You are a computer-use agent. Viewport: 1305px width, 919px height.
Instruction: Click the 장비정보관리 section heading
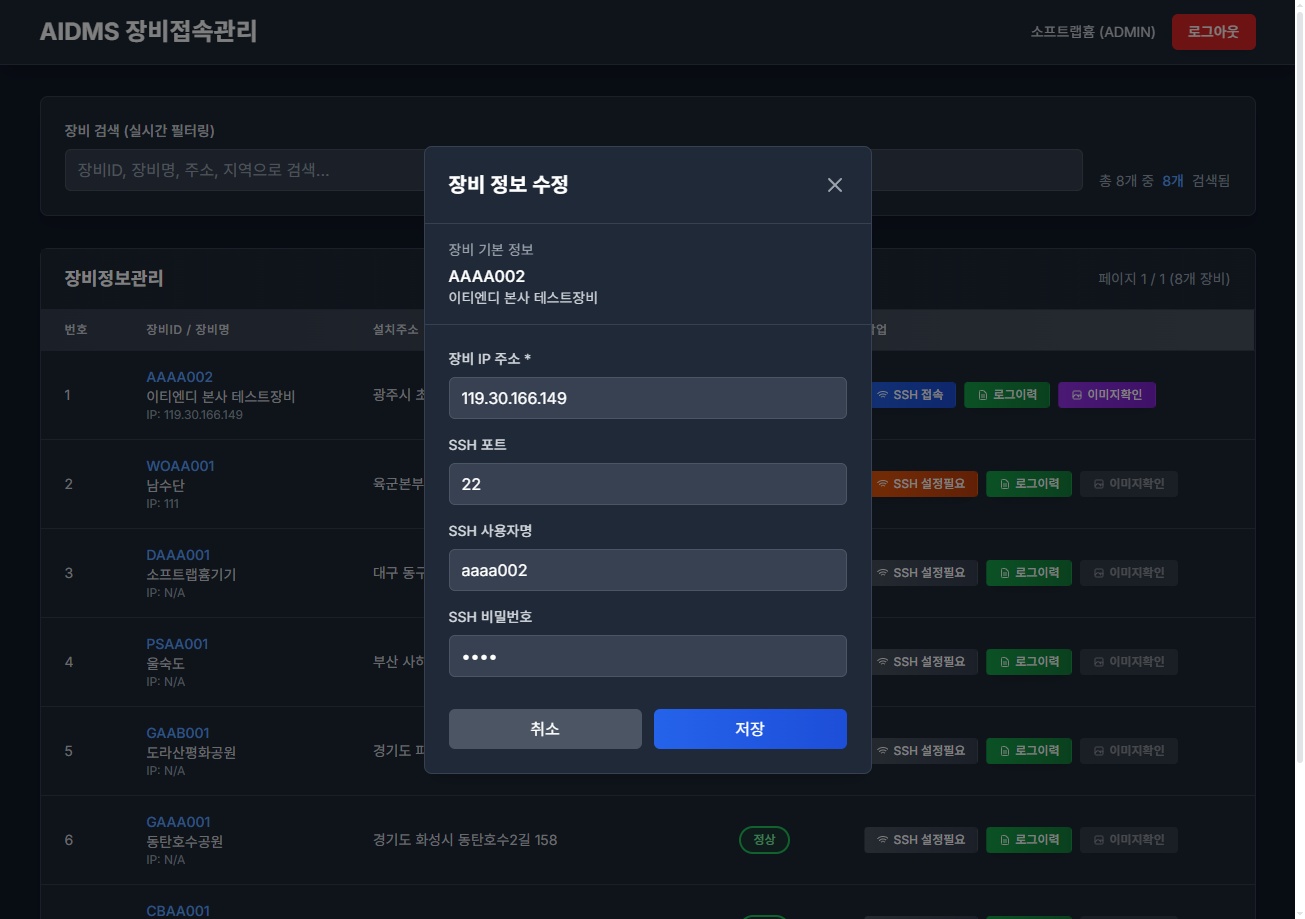(114, 279)
